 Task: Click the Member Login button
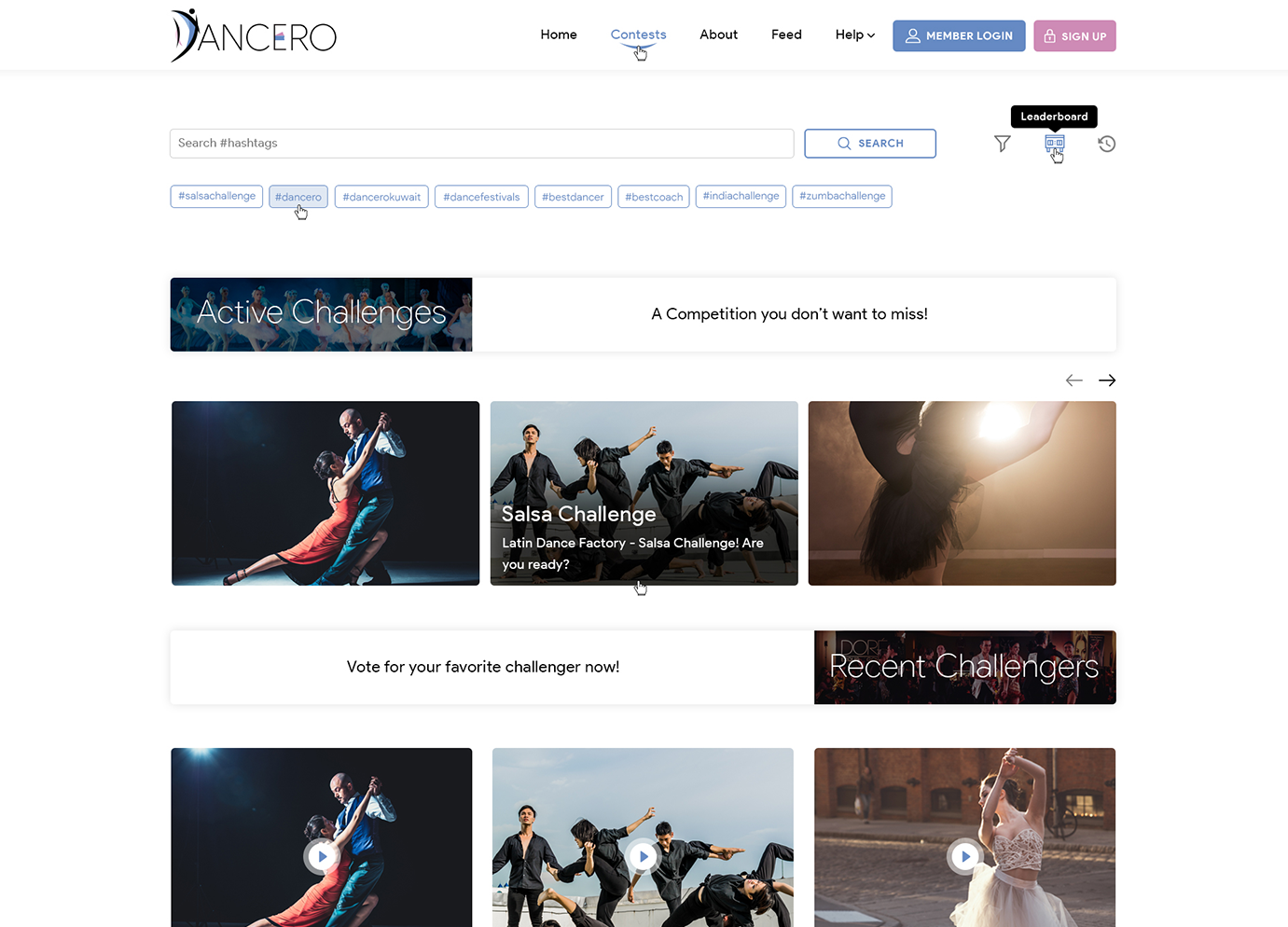pos(959,35)
